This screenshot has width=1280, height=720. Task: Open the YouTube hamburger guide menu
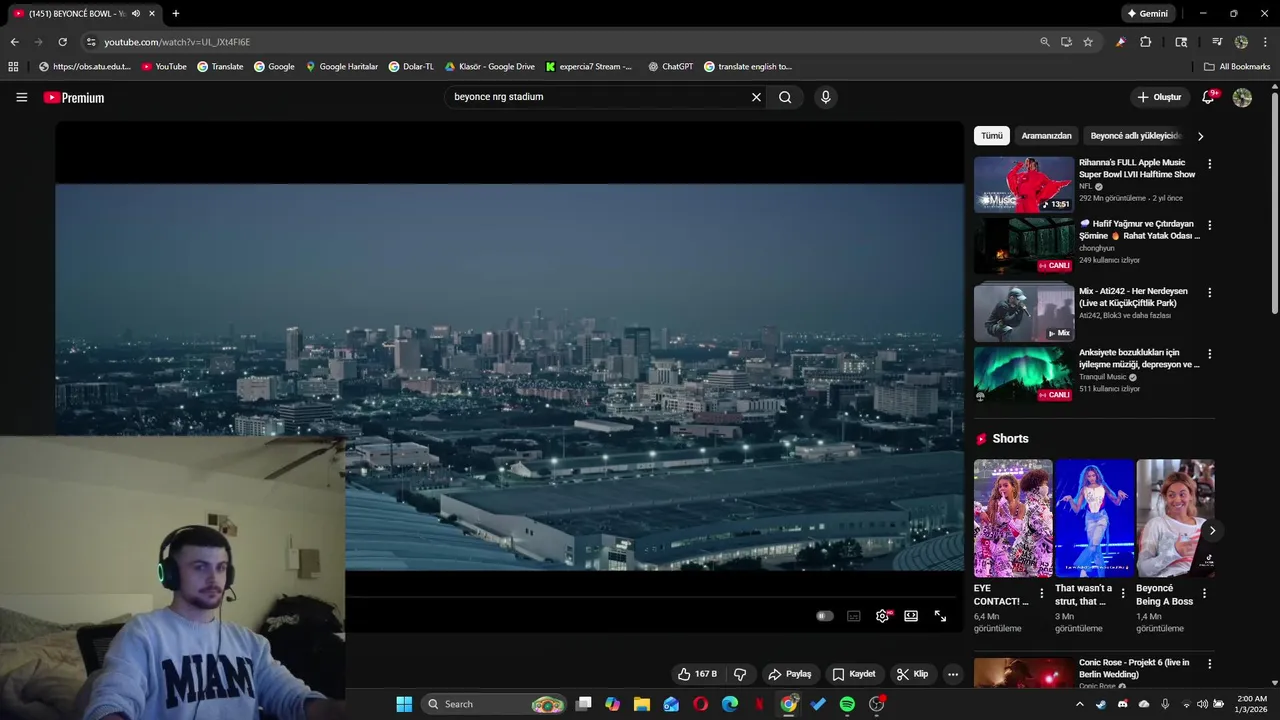tap(21, 97)
